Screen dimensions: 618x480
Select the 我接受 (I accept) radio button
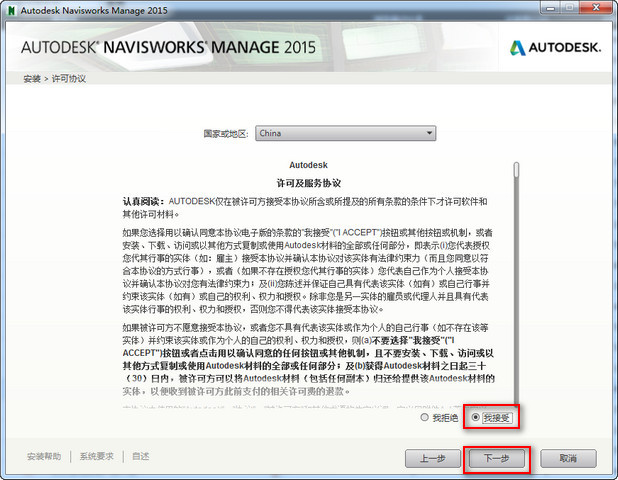475,417
